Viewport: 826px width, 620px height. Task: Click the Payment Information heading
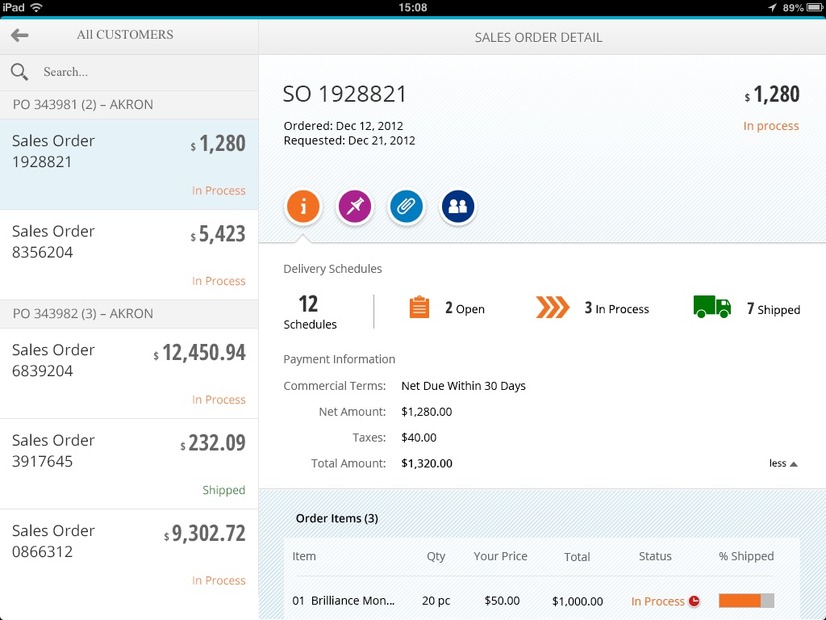coord(339,359)
